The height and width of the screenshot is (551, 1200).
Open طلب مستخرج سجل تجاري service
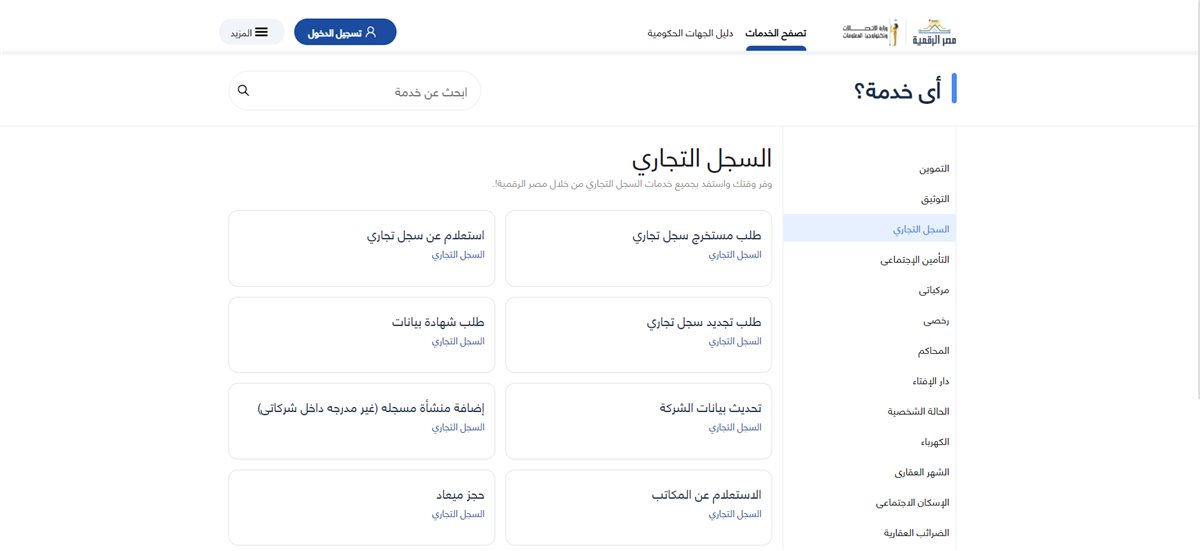click(639, 249)
